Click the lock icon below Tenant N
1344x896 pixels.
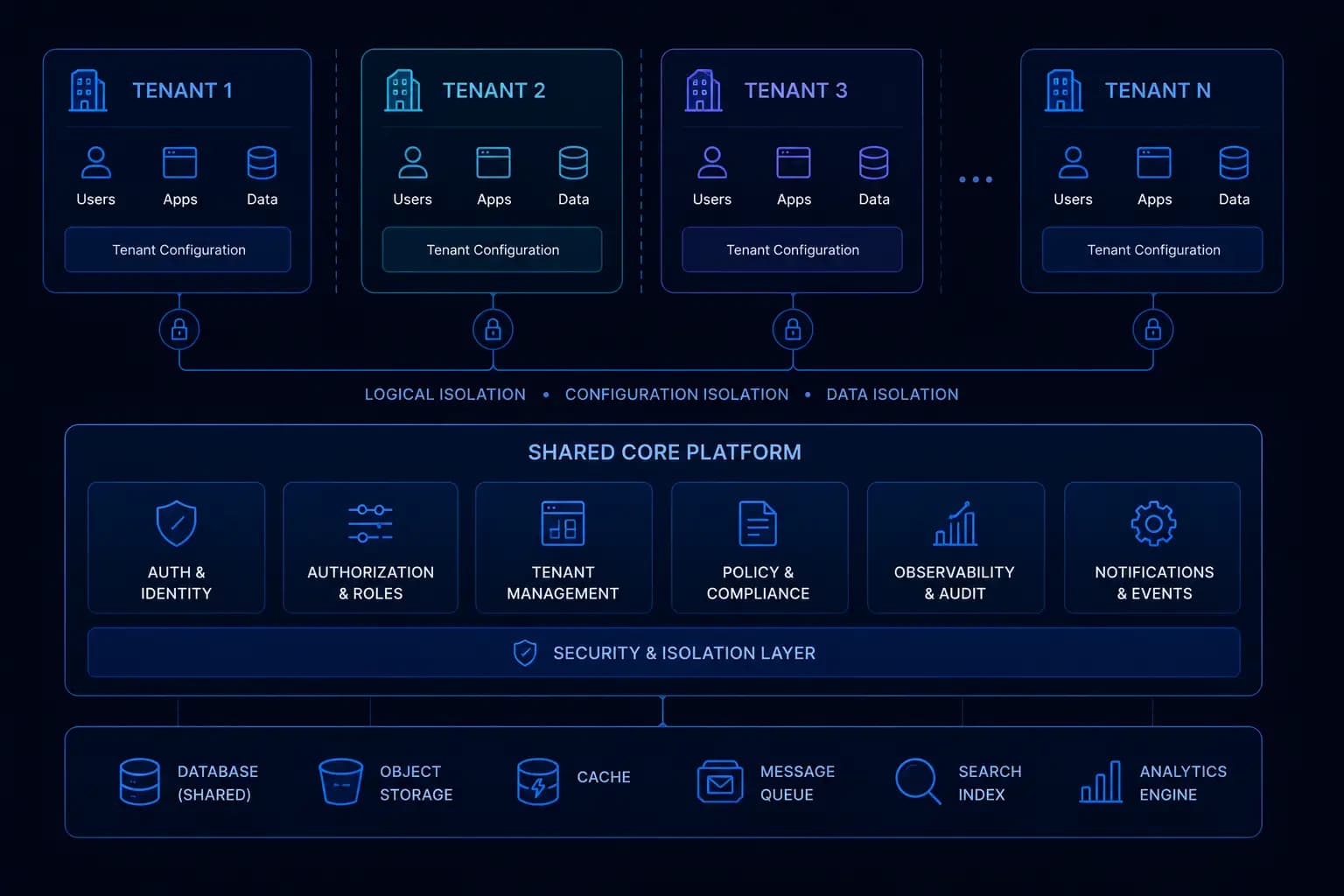[x=1153, y=330]
